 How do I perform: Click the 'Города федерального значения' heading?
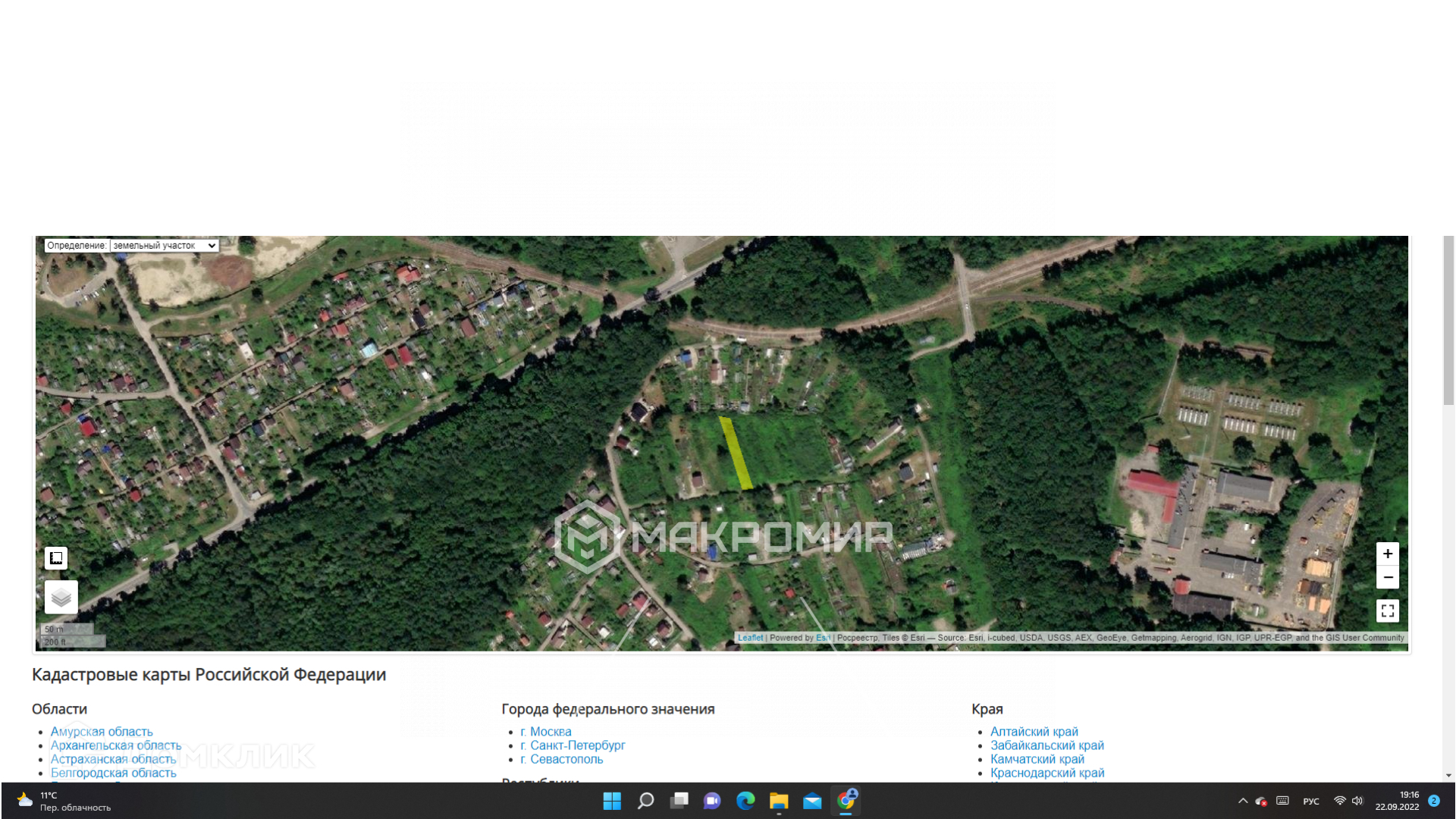(607, 709)
